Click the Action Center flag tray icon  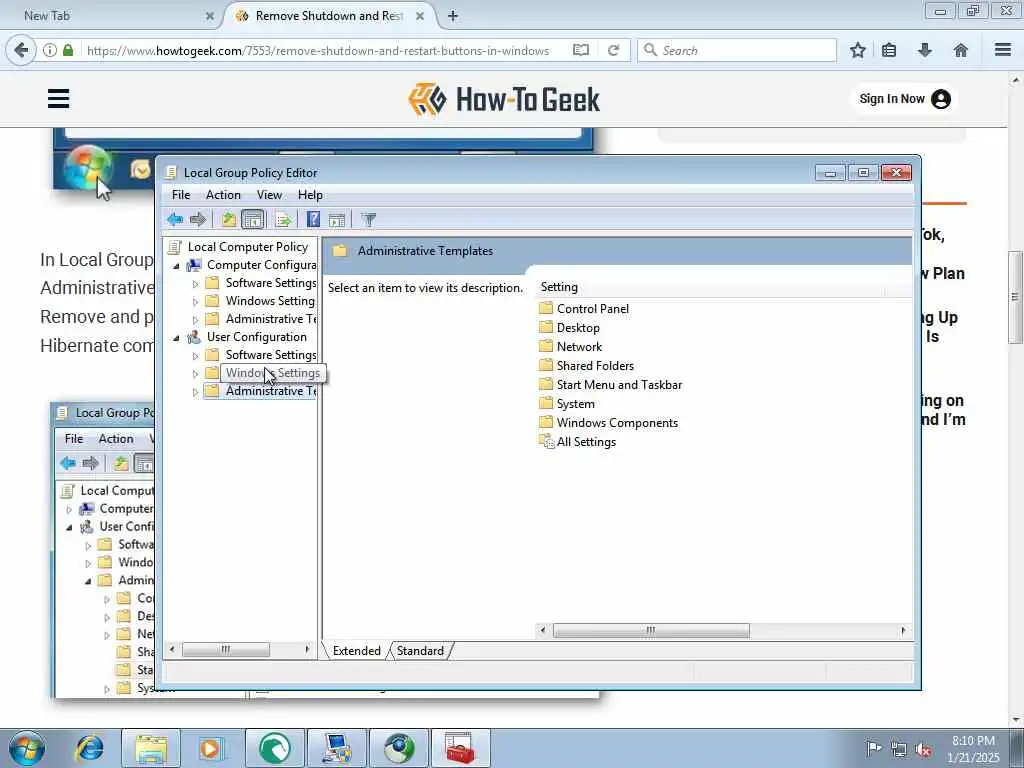tap(873, 749)
